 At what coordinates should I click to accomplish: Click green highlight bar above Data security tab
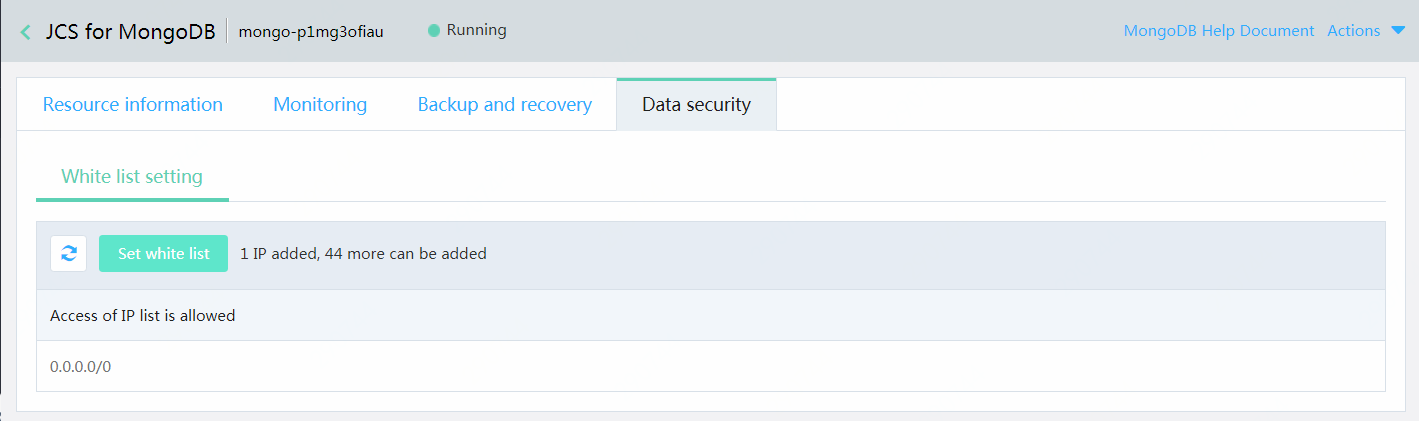(x=696, y=79)
